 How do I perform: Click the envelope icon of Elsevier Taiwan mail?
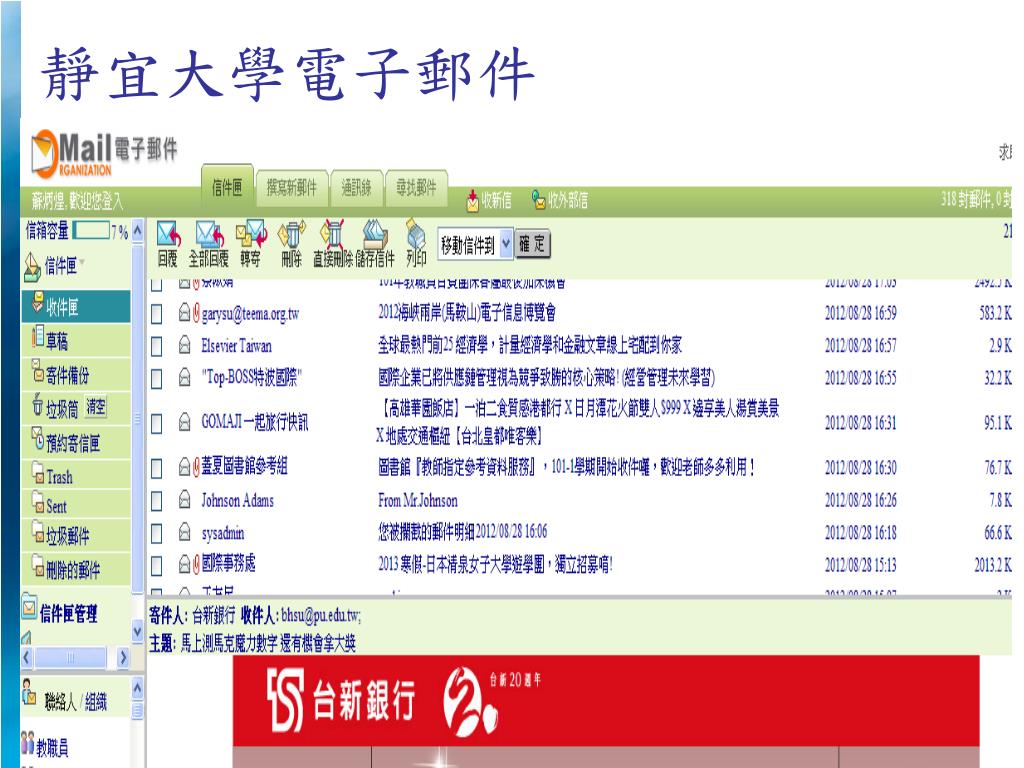point(185,345)
